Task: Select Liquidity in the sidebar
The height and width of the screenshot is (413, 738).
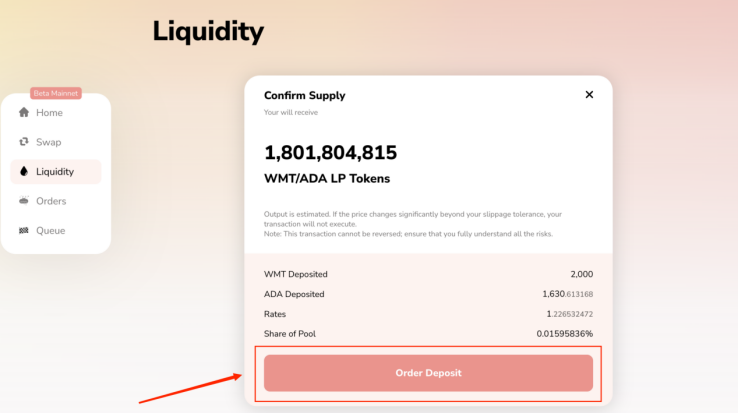Action: click(x=56, y=171)
